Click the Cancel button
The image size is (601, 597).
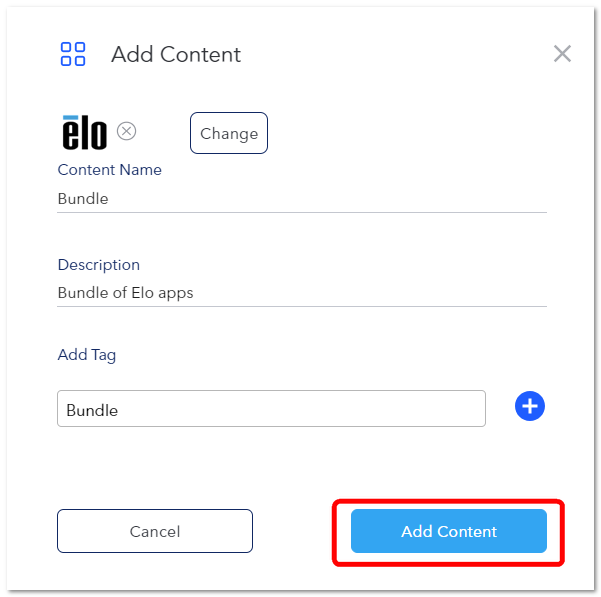tap(155, 531)
